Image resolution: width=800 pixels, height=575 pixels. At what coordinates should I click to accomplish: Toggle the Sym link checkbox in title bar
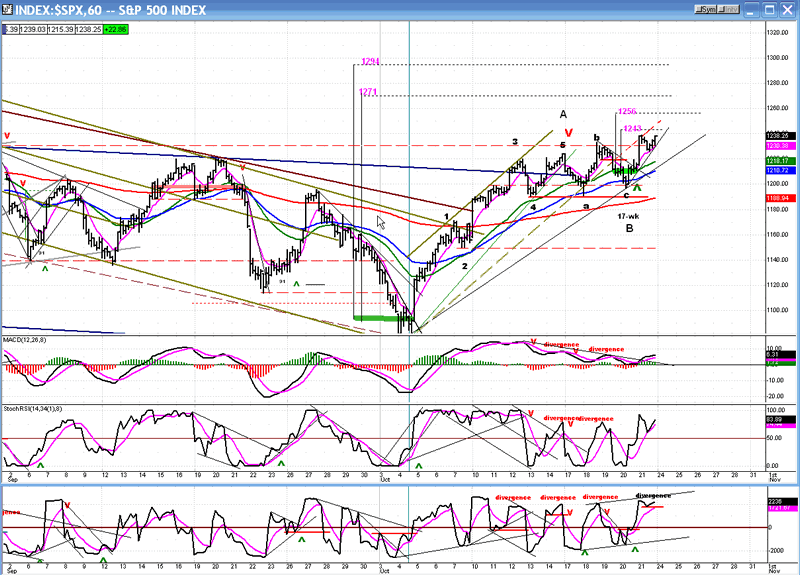click(706, 9)
